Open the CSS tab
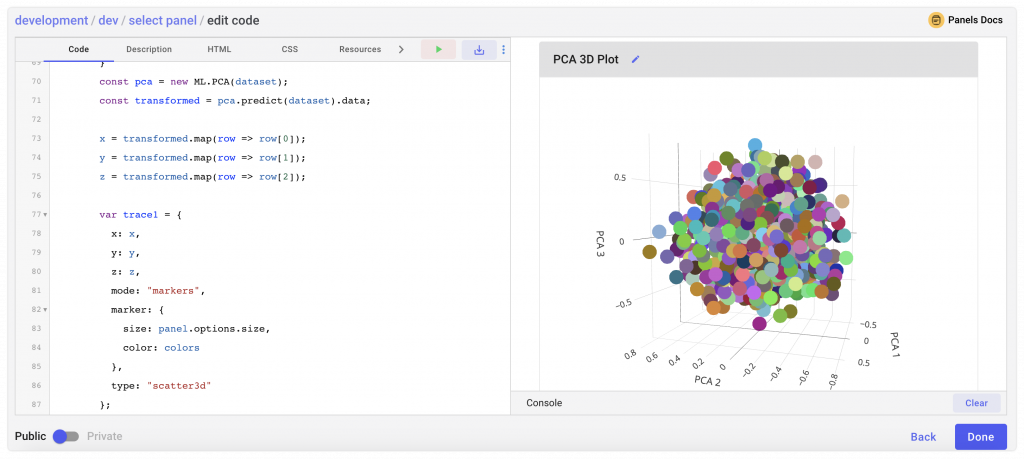The image size is (1024, 459). pyautogui.click(x=290, y=50)
